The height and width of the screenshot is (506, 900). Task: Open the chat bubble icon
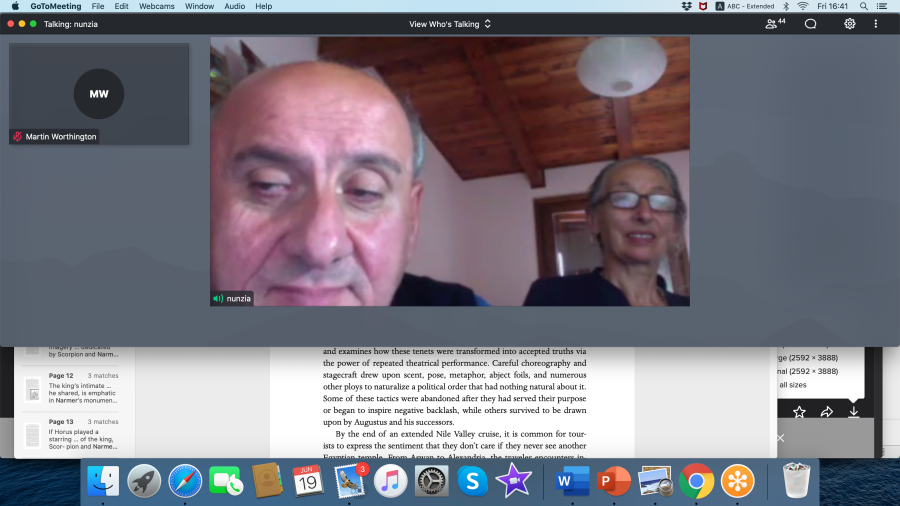tap(810, 24)
